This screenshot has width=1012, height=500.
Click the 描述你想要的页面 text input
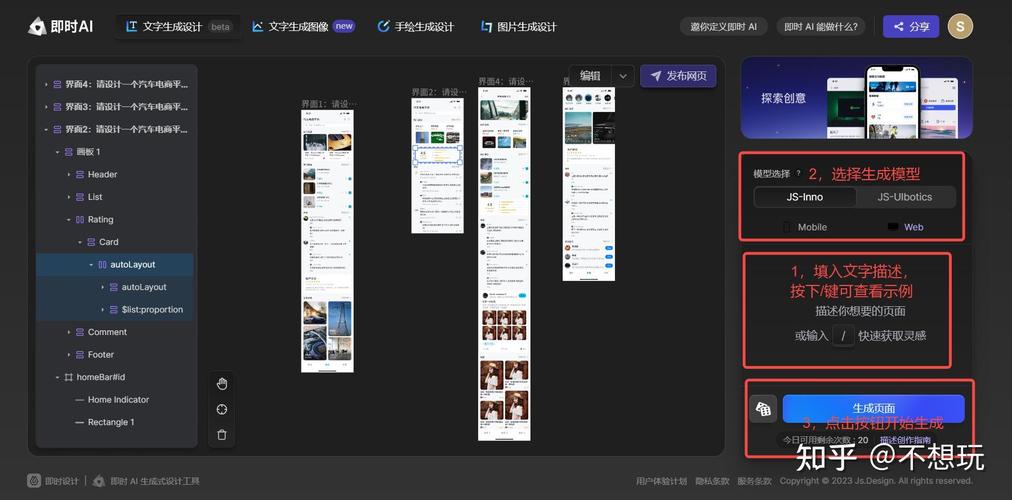coord(860,311)
